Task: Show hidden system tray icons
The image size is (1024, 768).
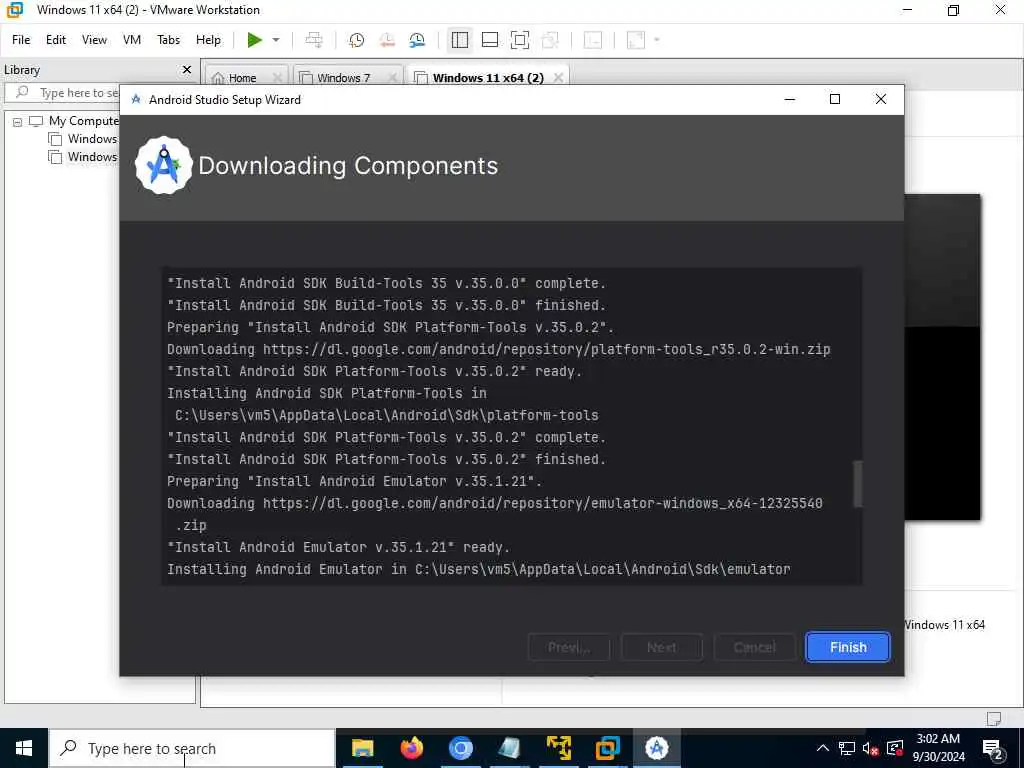Action: point(823,748)
